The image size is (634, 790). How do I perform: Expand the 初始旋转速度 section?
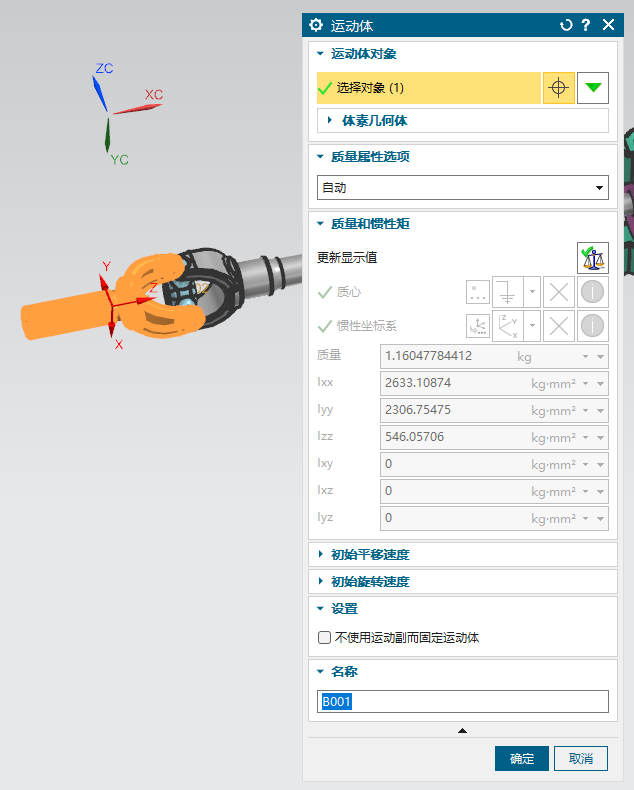[x=369, y=581]
